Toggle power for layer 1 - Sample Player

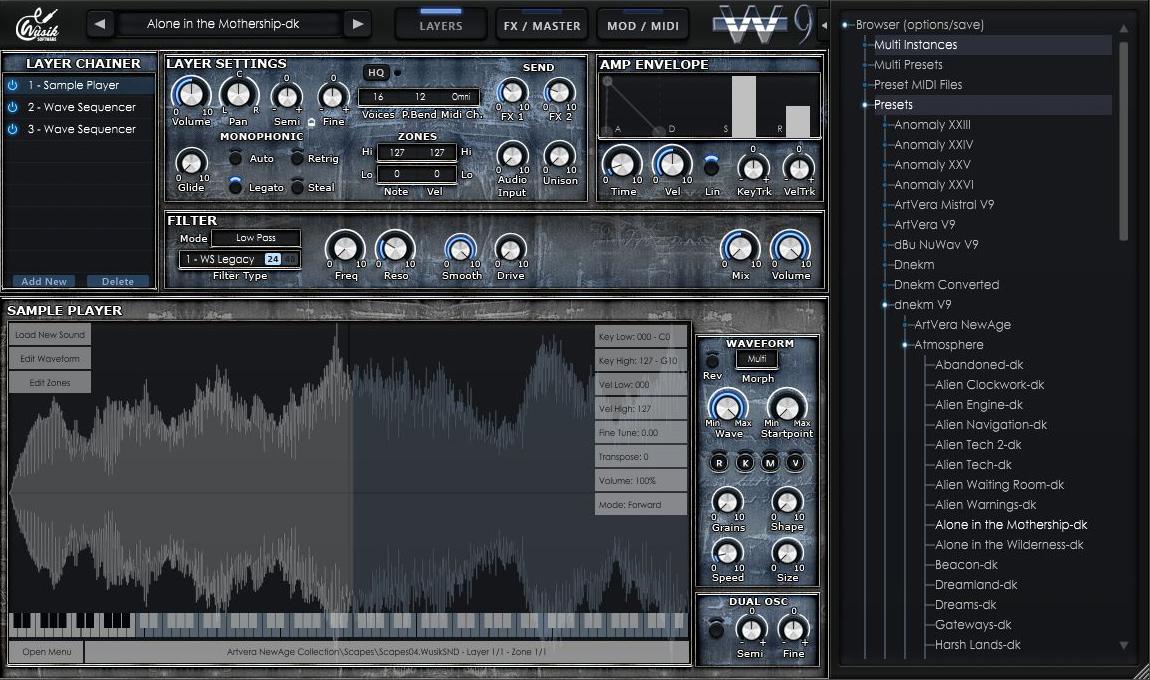12,85
